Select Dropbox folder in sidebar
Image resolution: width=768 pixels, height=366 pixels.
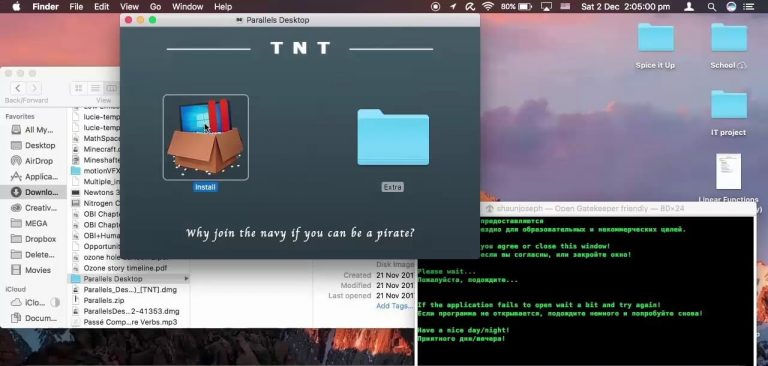point(33,239)
